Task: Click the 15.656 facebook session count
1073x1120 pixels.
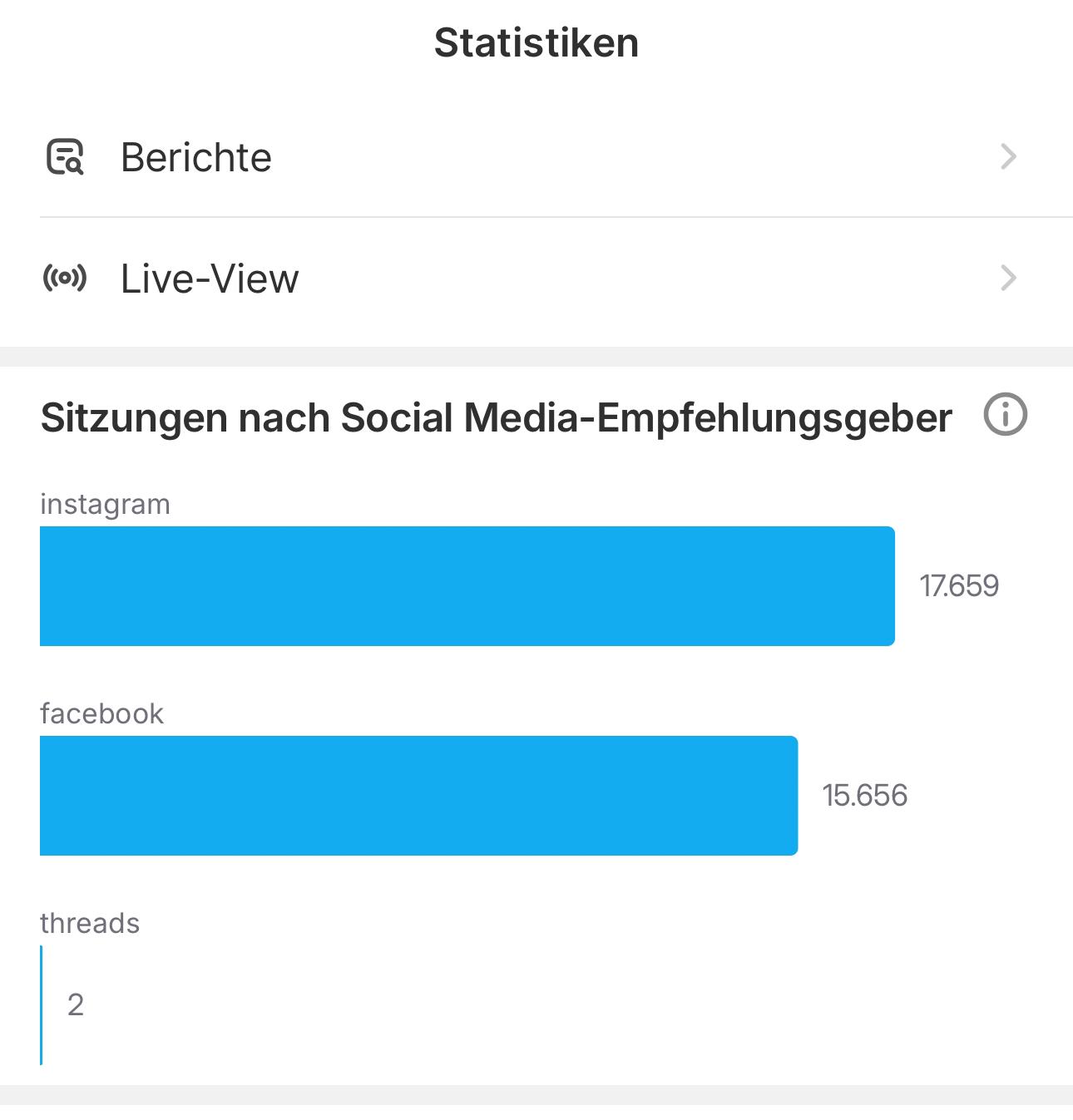Action: click(x=865, y=796)
